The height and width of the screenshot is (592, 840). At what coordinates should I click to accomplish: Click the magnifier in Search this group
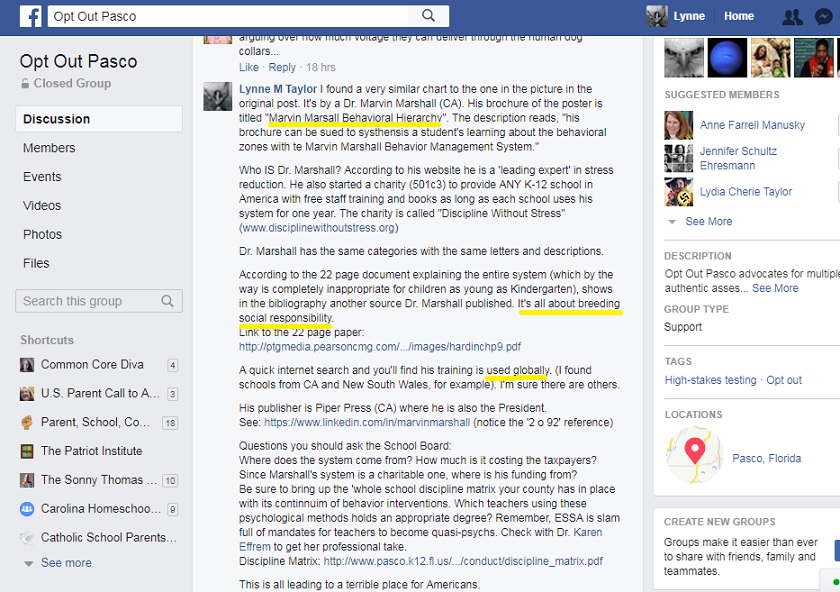168,301
